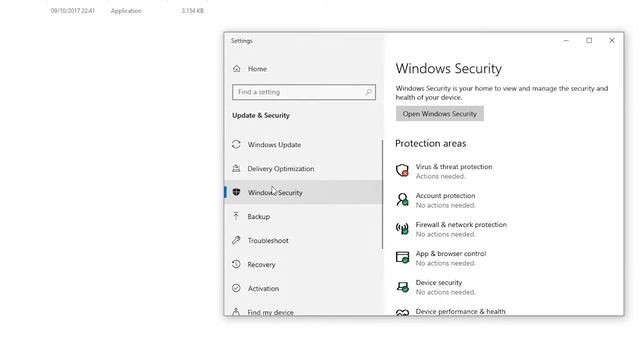Open Virus & threat protection link
The image size is (640, 360).
click(453, 167)
